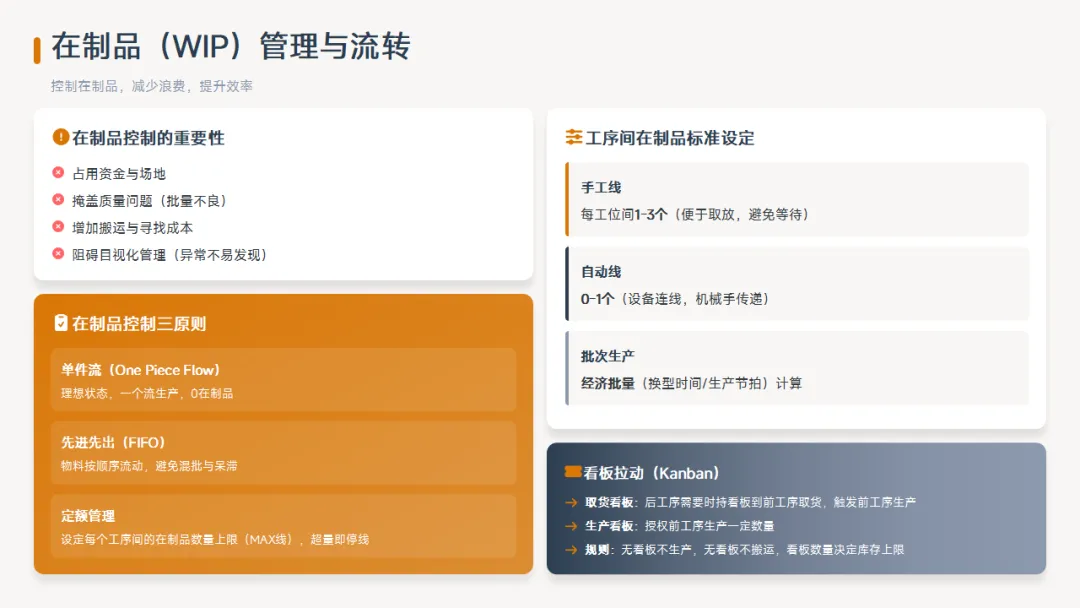Click the bullet text 阻碍目视化管理（异常不易发现）
The width and height of the screenshot is (1080, 608).
click(x=169, y=255)
